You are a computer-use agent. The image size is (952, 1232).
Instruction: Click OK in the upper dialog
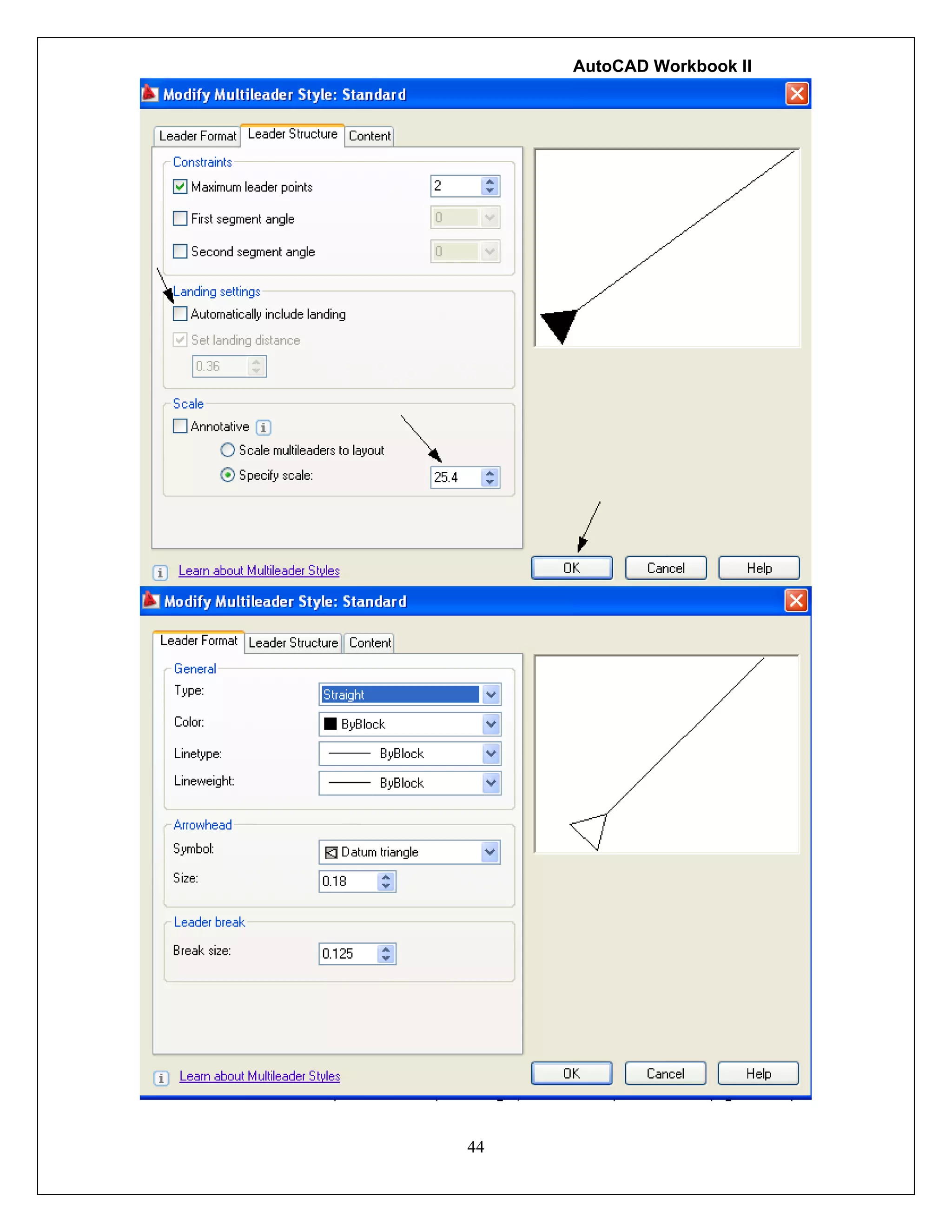[x=572, y=568]
